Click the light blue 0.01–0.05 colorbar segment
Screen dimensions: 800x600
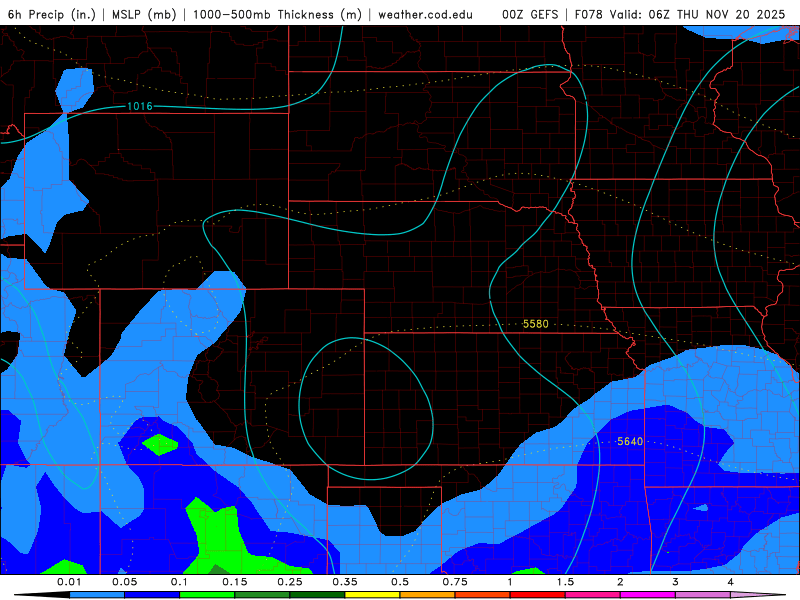[97, 595]
